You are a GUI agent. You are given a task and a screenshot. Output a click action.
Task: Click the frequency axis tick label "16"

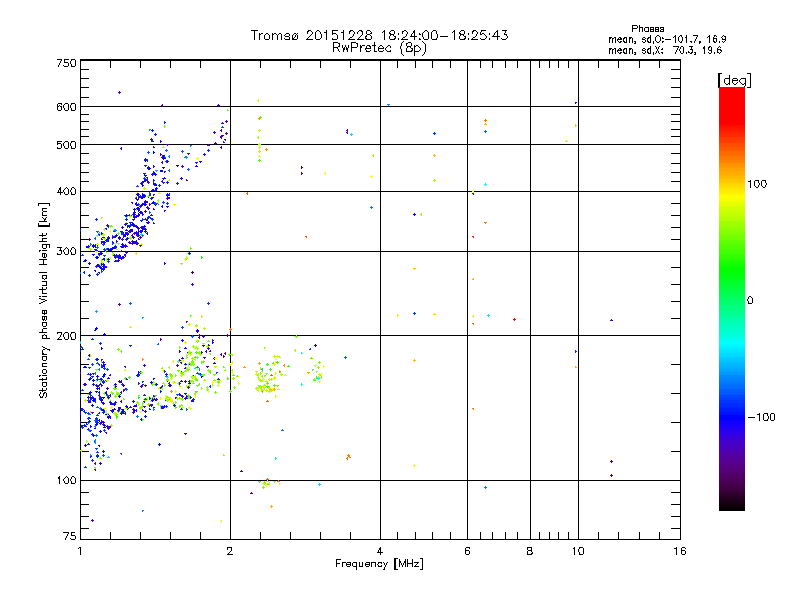pyautogui.click(x=680, y=551)
